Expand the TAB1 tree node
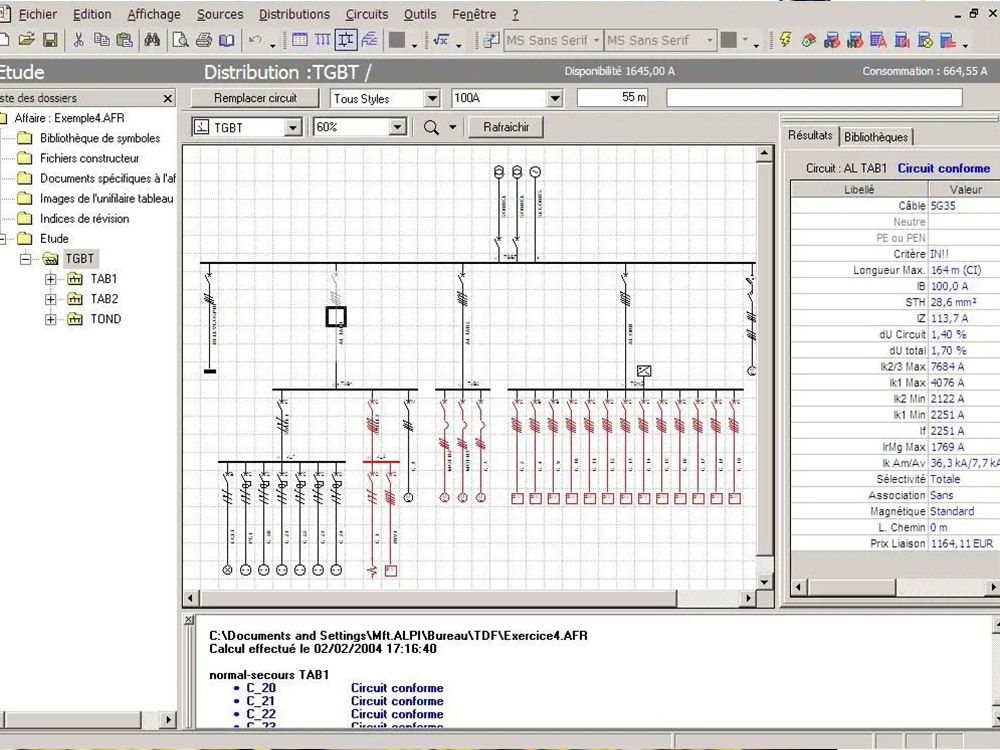 (x=50, y=279)
